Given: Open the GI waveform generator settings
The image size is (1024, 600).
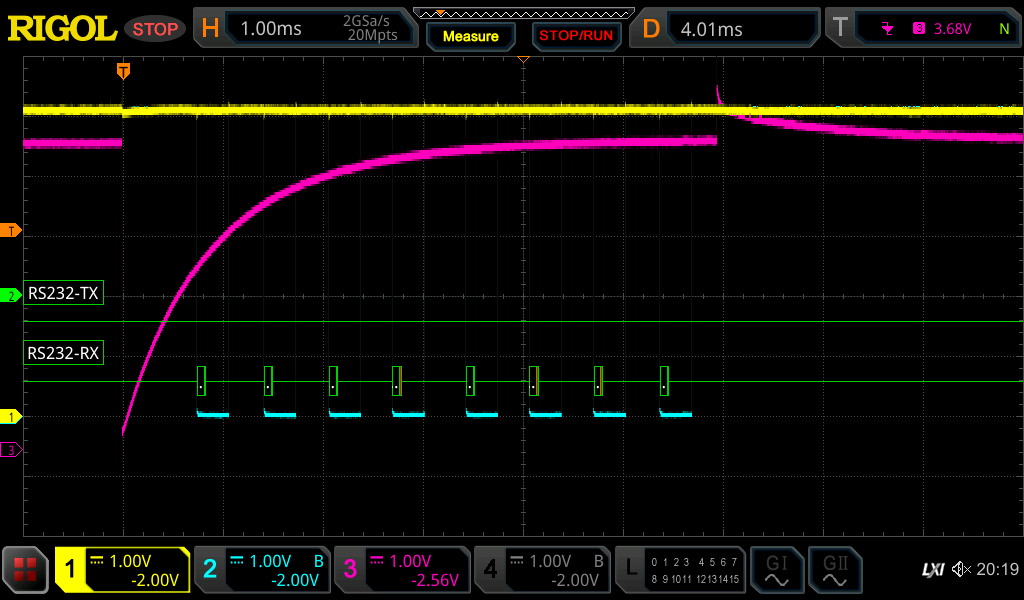Looking at the screenshot, I should (x=777, y=570).
